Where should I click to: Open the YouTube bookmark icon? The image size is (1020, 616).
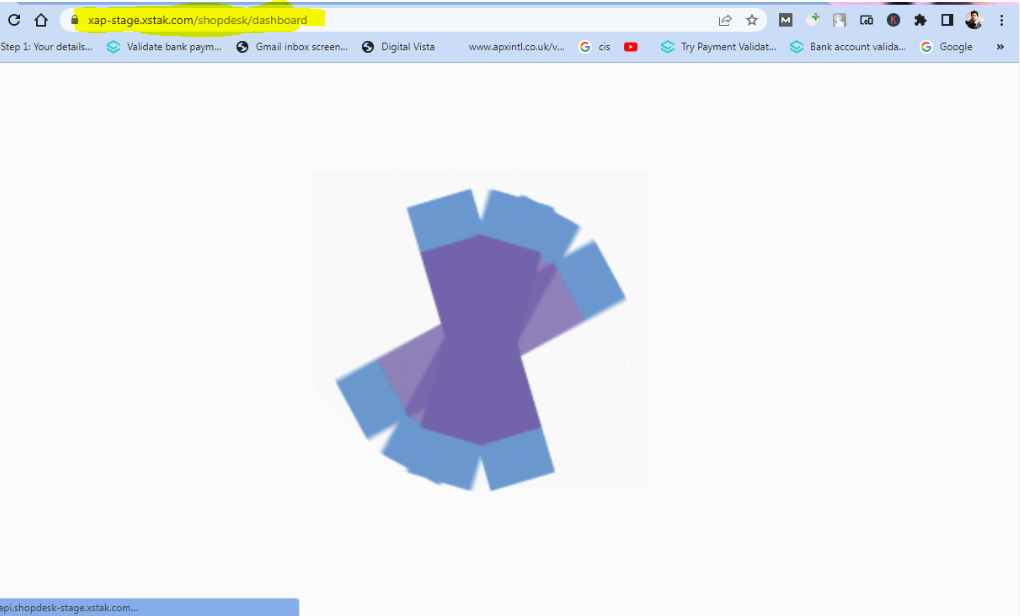[631, 47]
